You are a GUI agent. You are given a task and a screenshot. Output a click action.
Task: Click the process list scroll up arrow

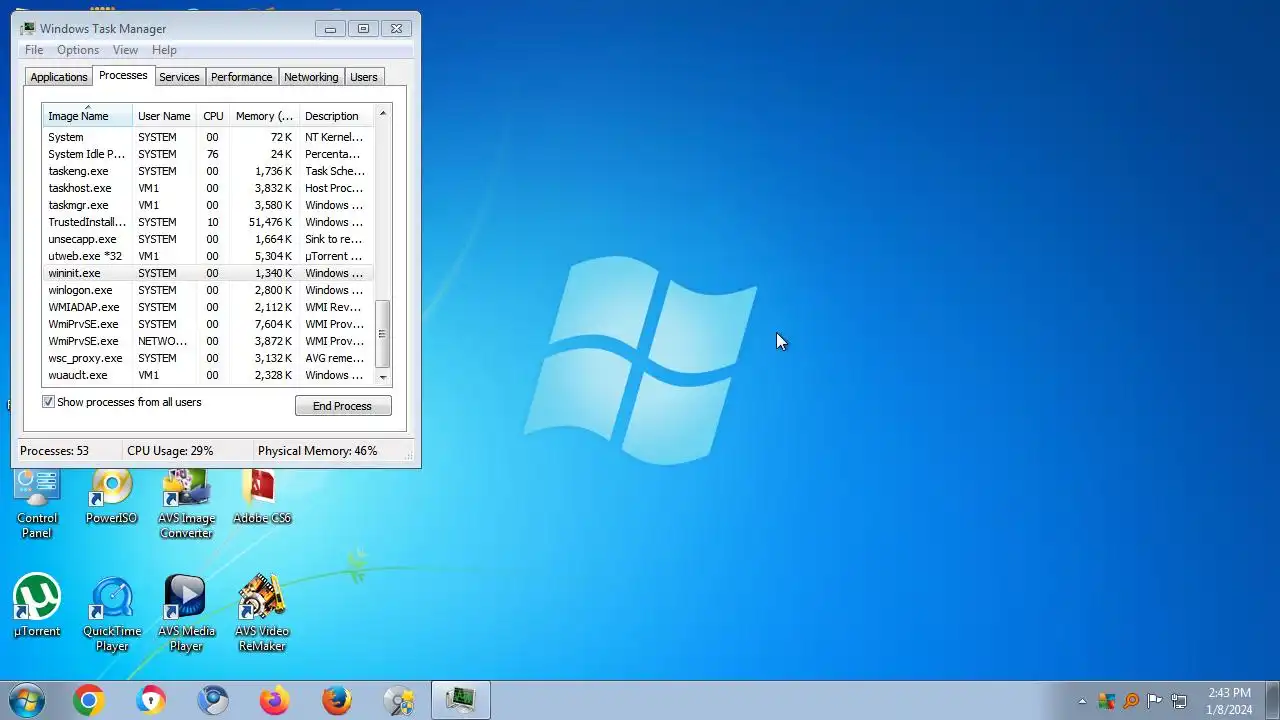point(383,113)
